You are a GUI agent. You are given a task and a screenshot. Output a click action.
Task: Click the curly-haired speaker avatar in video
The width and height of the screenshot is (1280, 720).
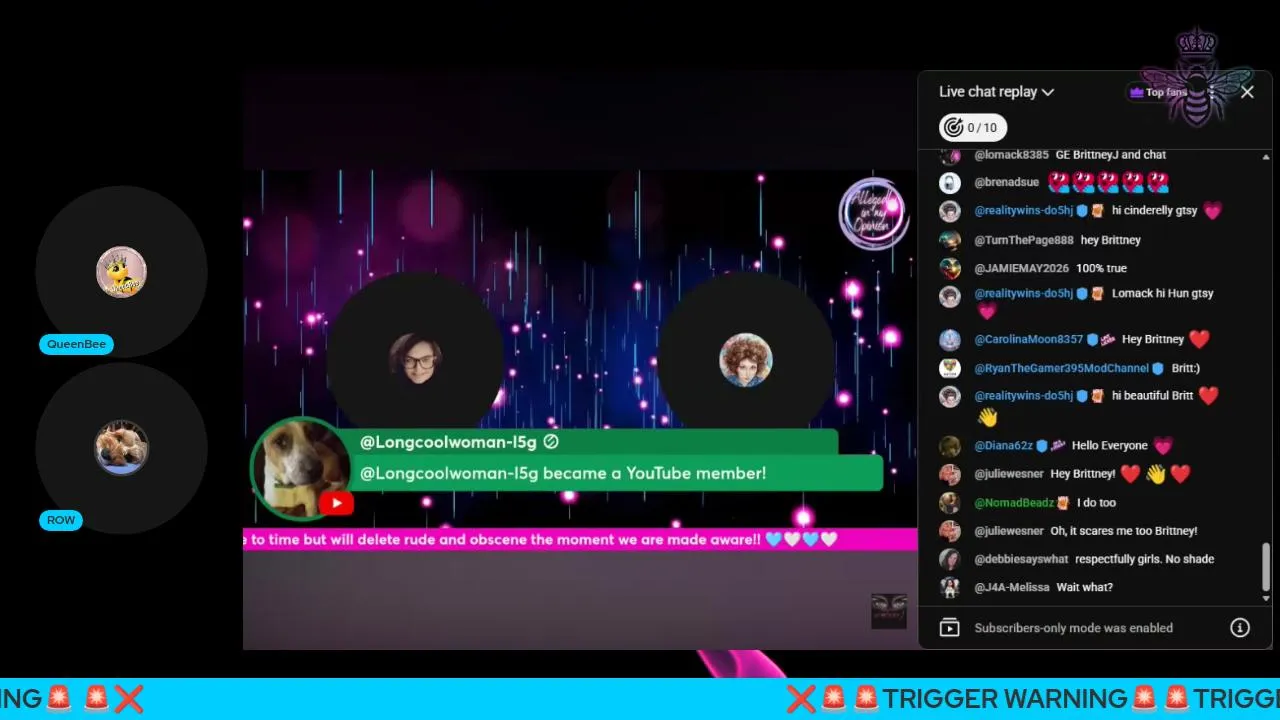pyautogui.click(x=745, y=360)
